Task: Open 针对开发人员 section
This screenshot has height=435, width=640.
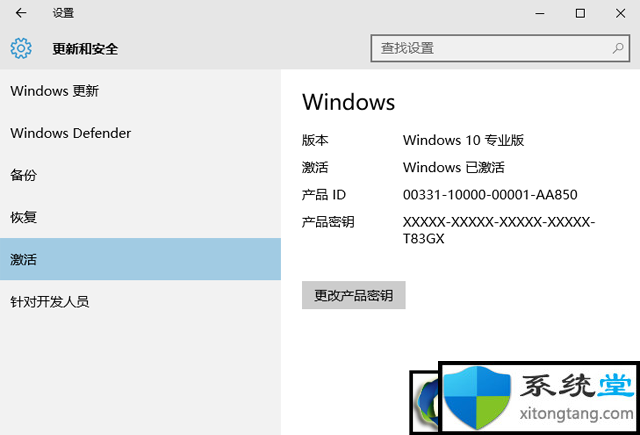Action: pos(140,302)
